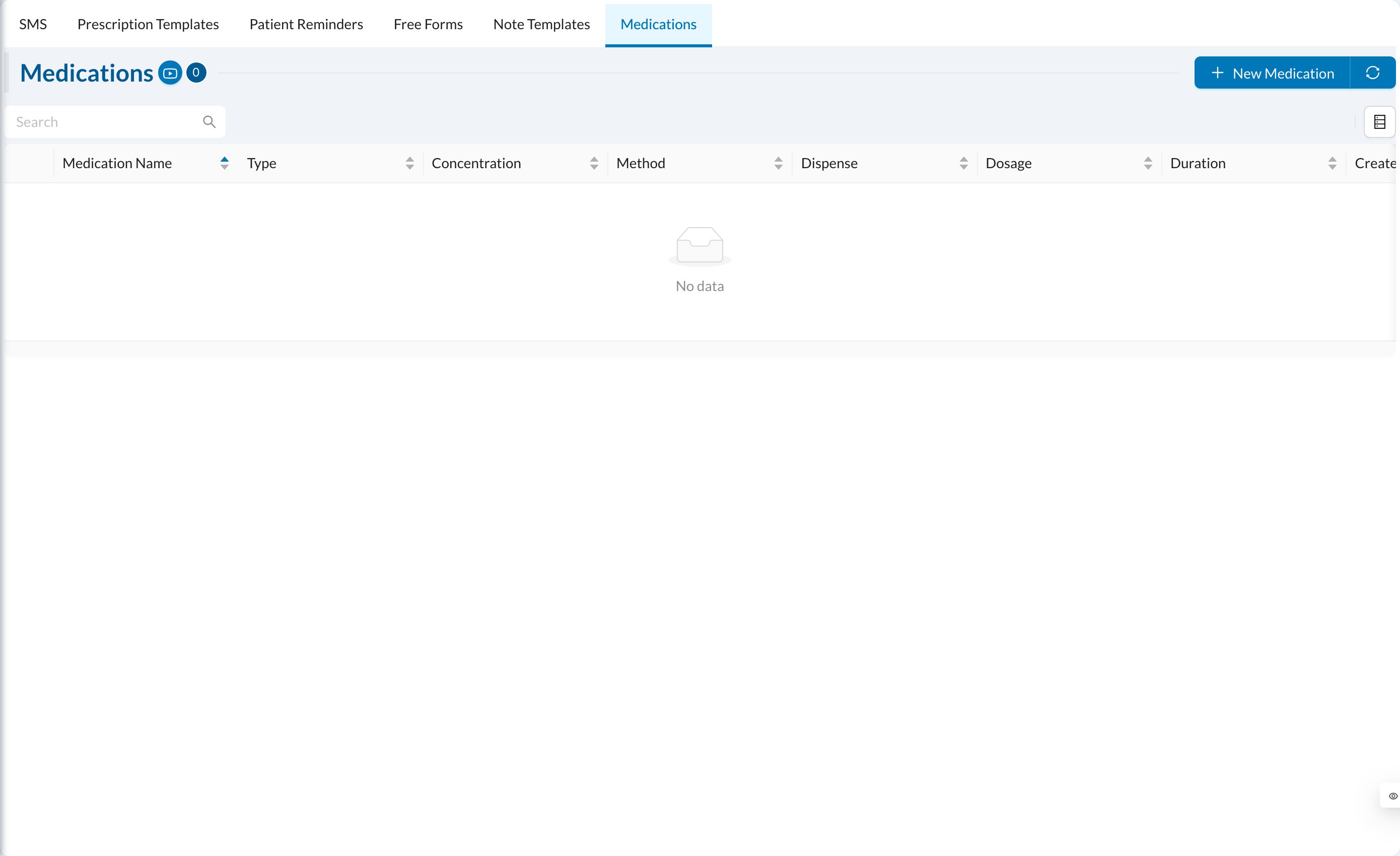This screenshot has width=1400, height=856.
Task: Click the Medication Name column header
Action: [x=146, y=163]
